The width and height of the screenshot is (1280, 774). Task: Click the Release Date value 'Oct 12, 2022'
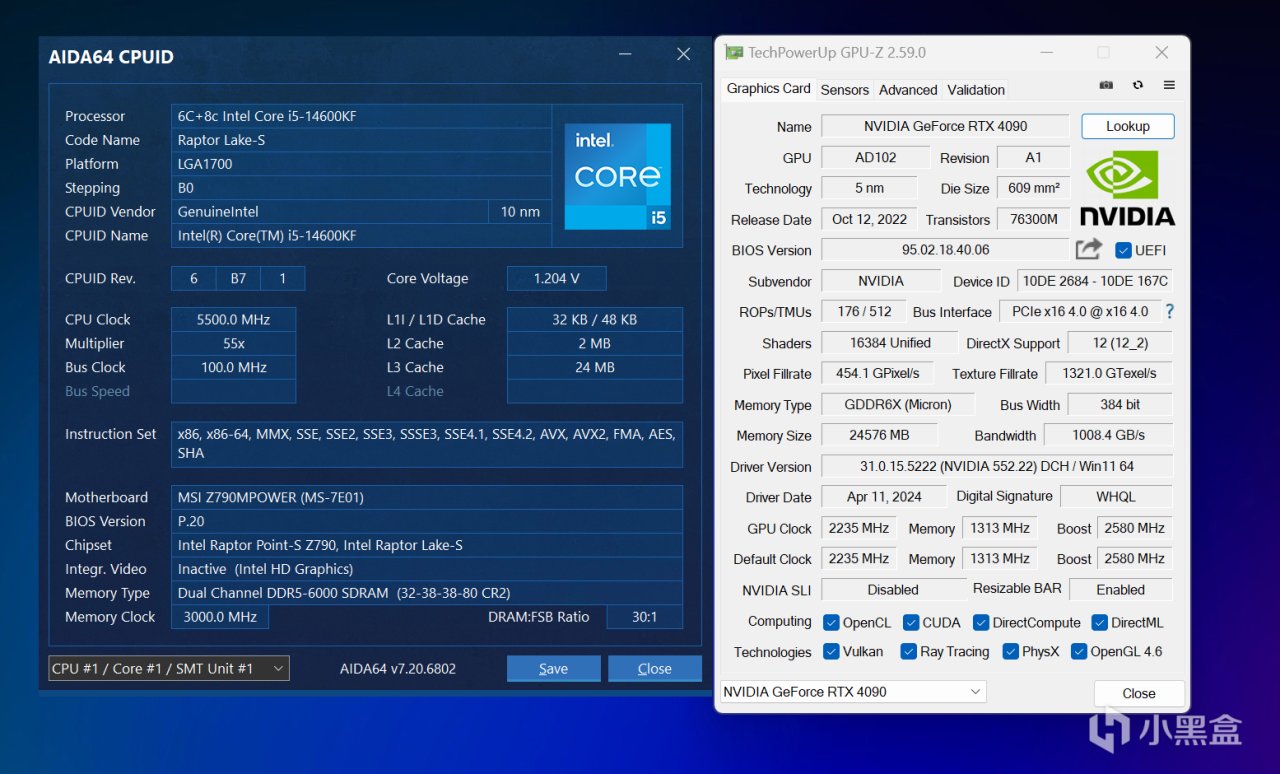[869, 219]
